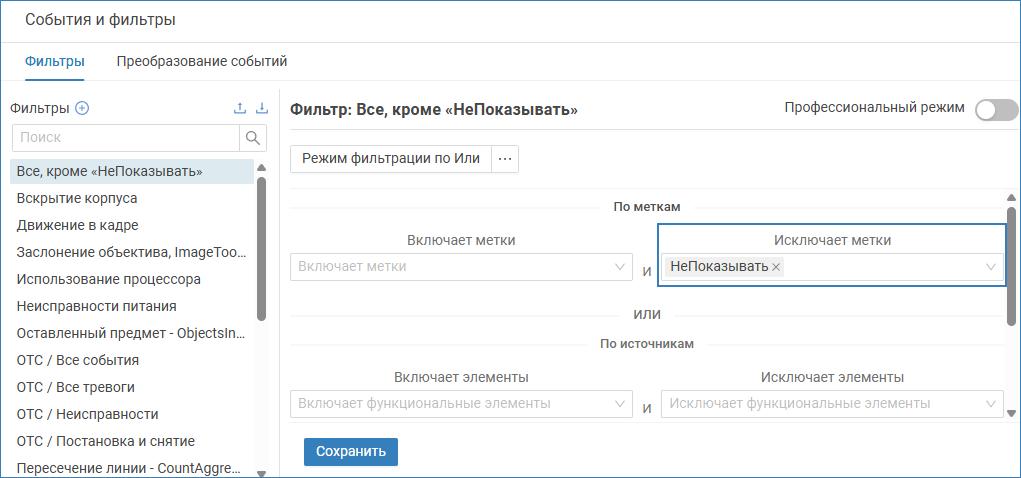Switch to «Преобразование событий» tab
The width and height of the screenshot is (1021, 478).
pyautogui.click(x=202, y=62)
